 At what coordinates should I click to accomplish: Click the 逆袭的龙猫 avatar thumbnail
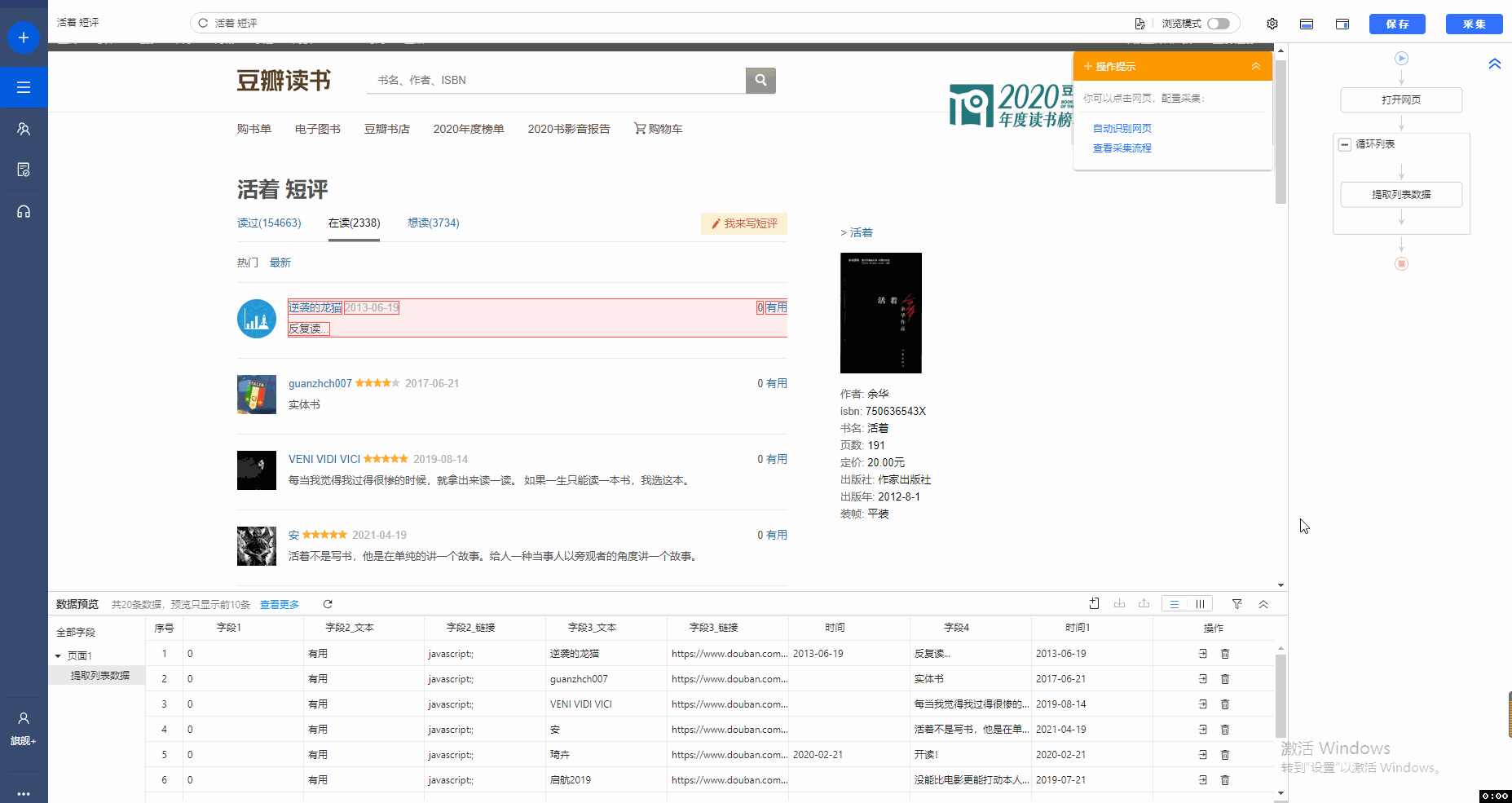257,319
